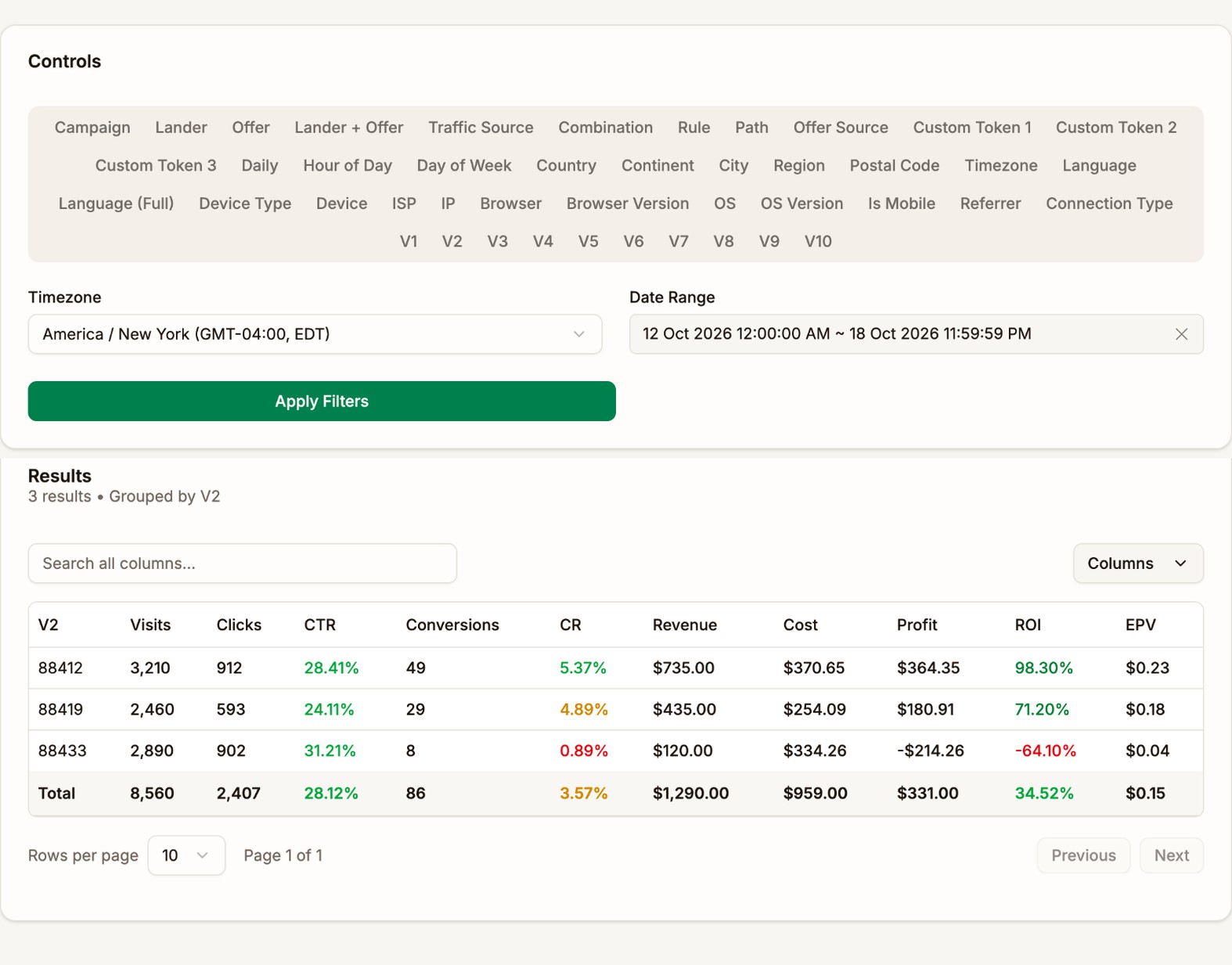
Task: Switch grouping to Offer Source
Action: click(841, 128)
